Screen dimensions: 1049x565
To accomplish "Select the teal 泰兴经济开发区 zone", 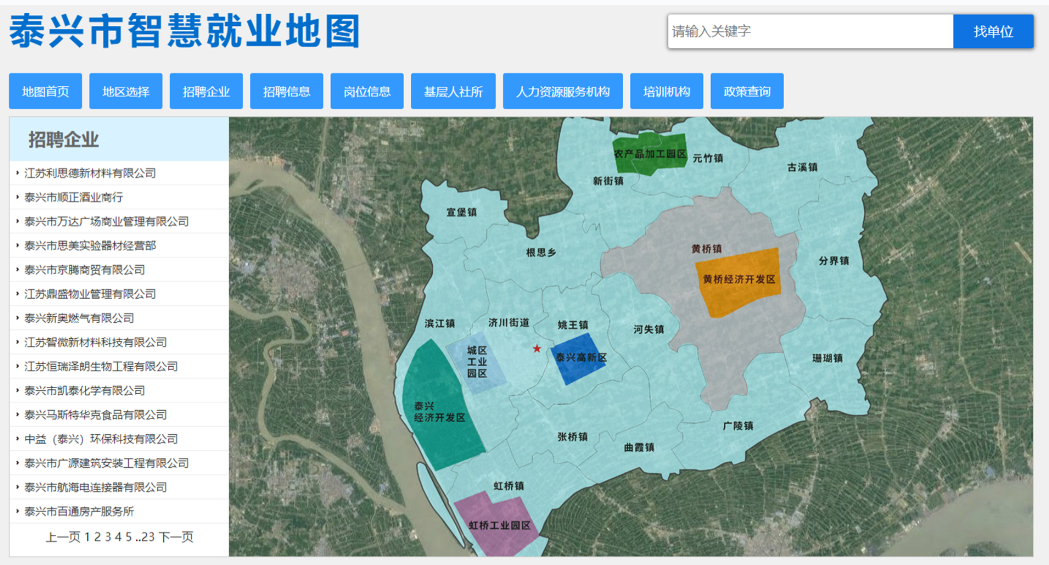I will pyautogui.click(x=440, y=408).
